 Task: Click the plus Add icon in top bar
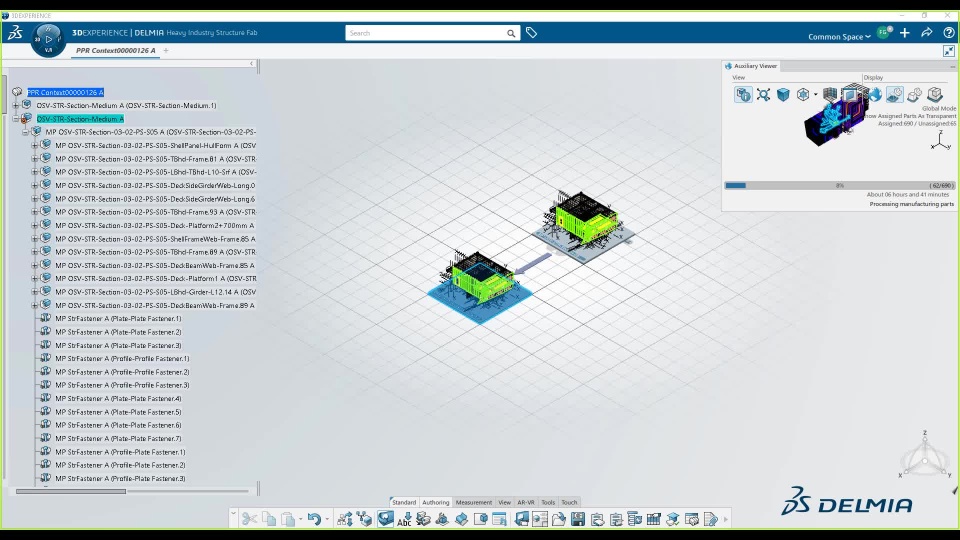click(905, 33)
